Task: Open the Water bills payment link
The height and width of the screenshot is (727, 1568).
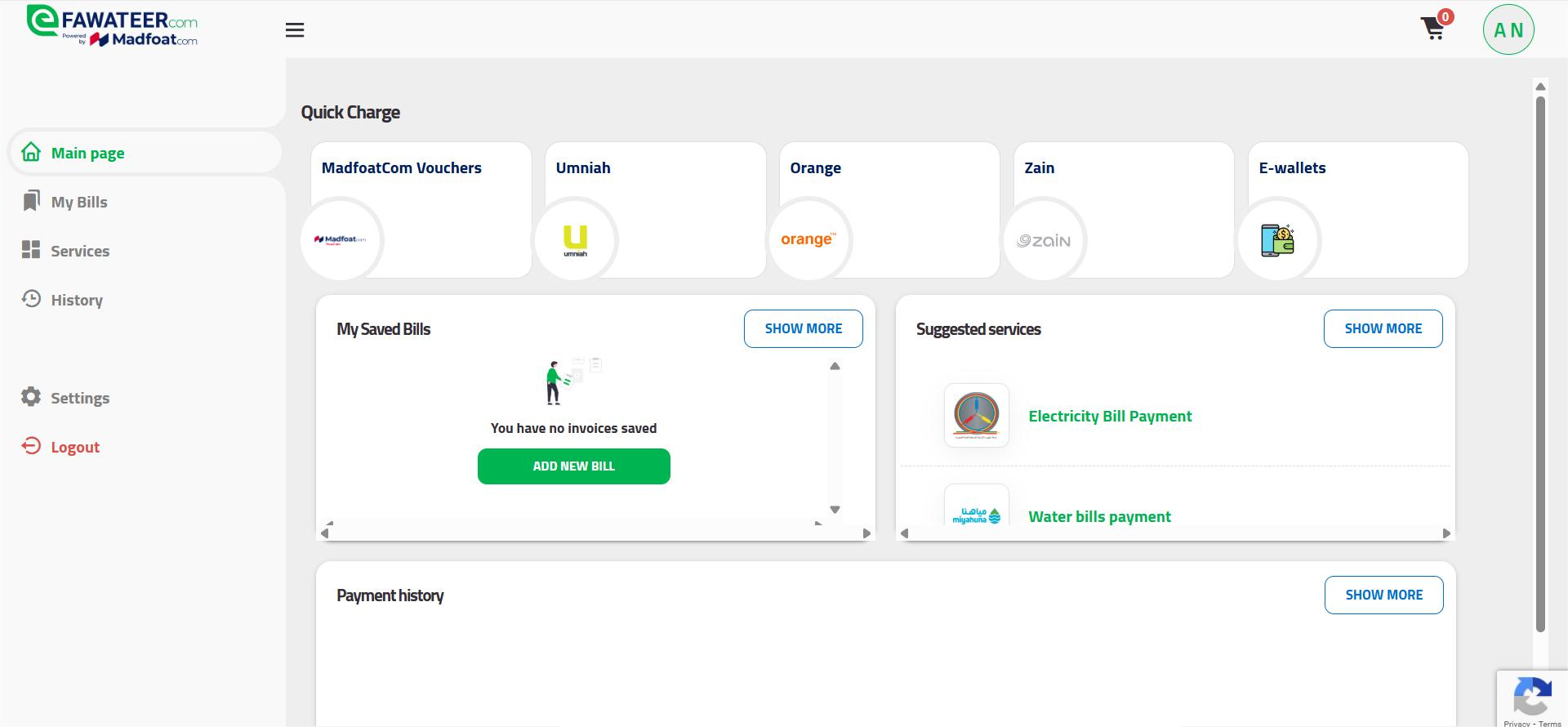Action: coord(1099,516)
